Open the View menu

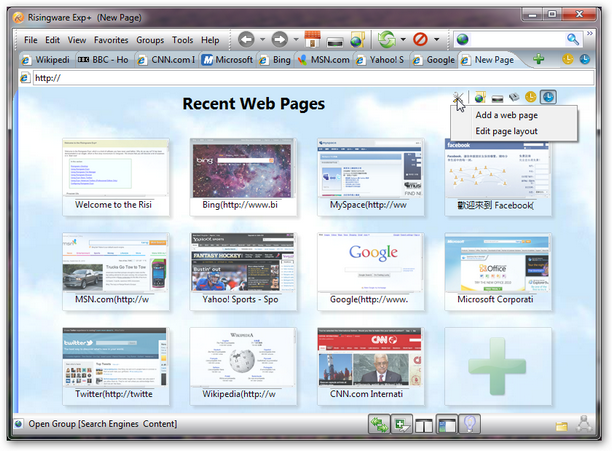pos(77,40)
